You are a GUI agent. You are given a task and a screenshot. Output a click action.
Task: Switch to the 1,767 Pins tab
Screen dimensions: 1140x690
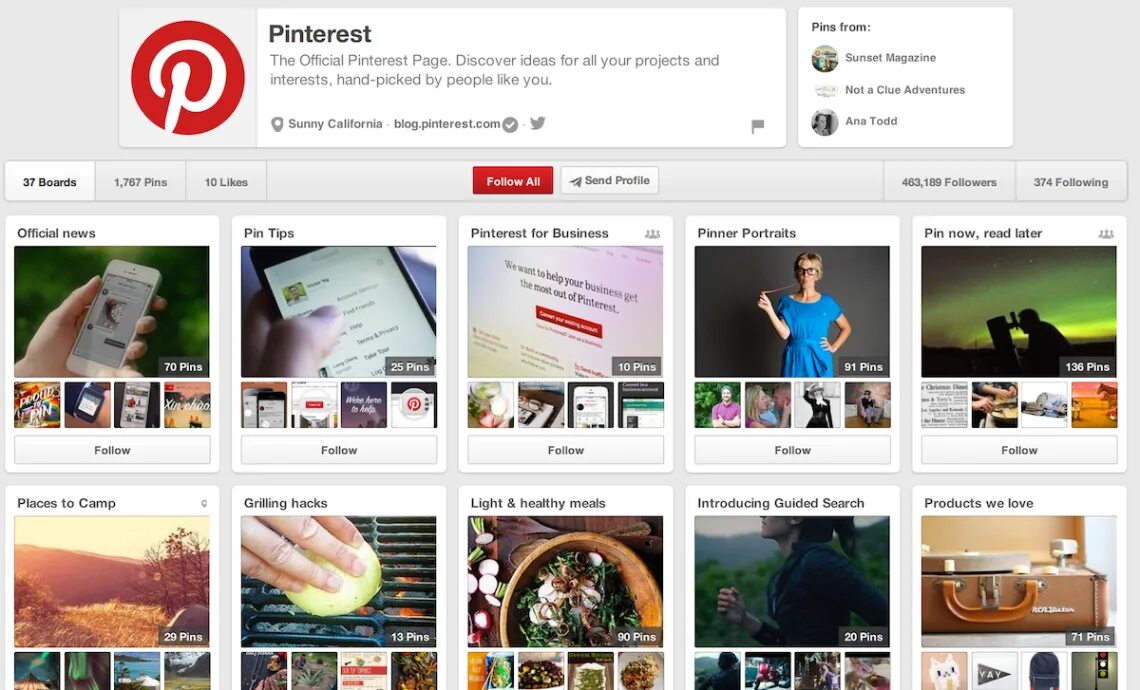pos(140,182)
